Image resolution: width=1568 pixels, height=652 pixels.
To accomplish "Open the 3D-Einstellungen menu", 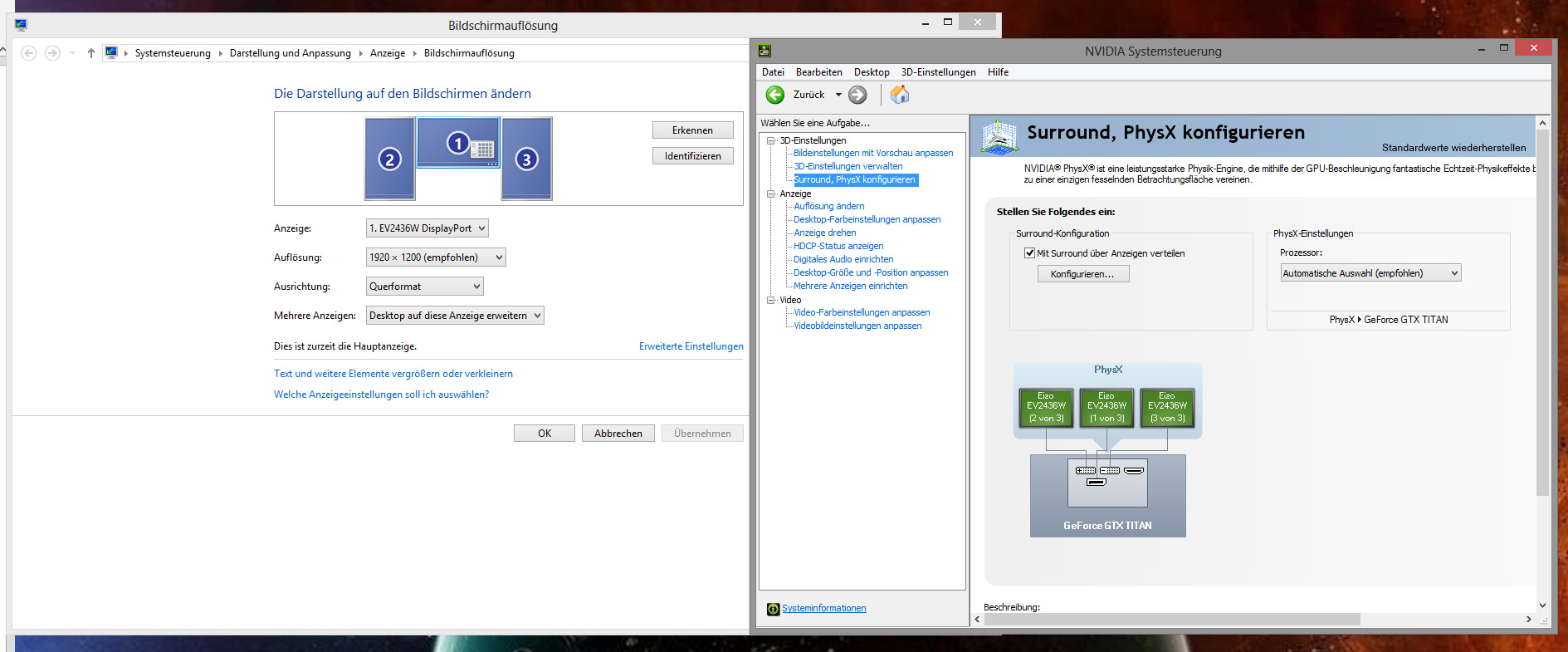I will click(x=938, y=72).
